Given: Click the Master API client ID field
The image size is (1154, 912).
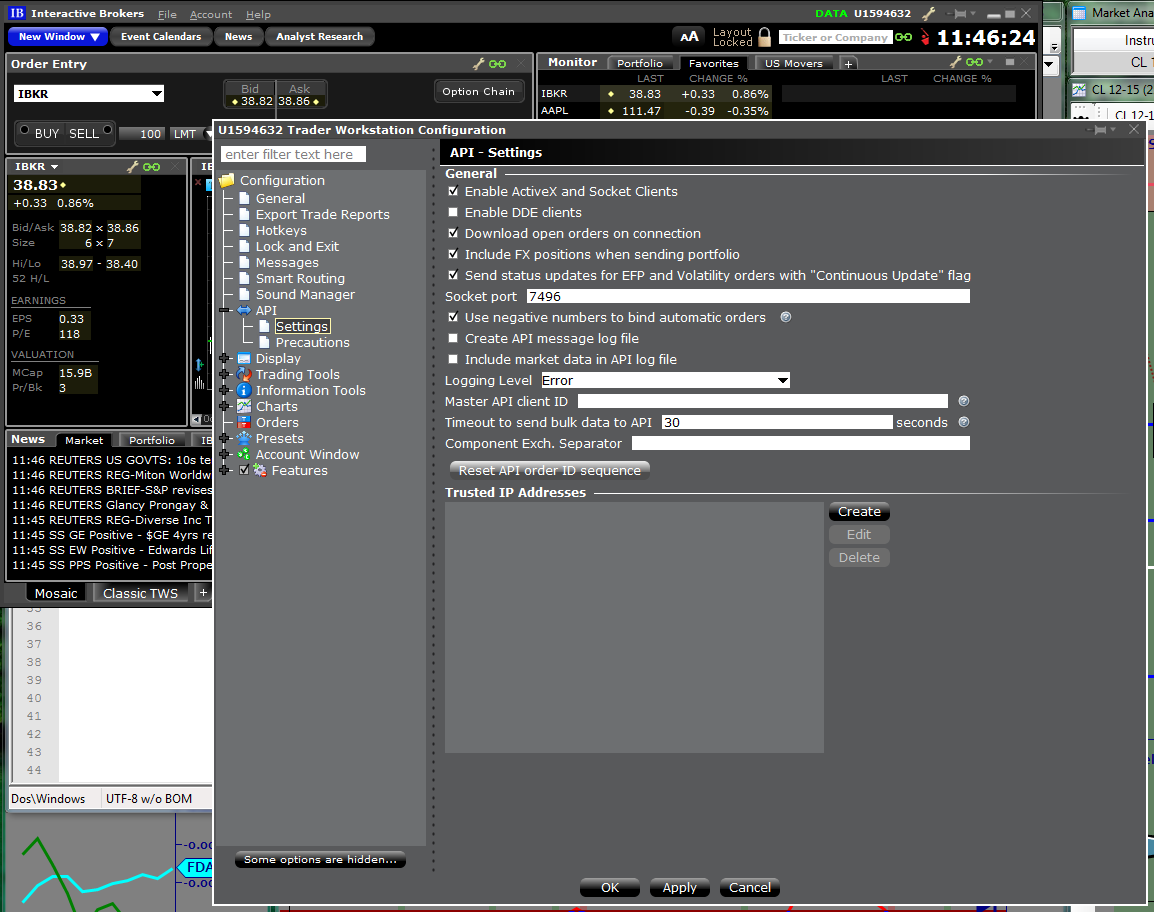Looking at the screenshot, I should [x=762, y=401].
